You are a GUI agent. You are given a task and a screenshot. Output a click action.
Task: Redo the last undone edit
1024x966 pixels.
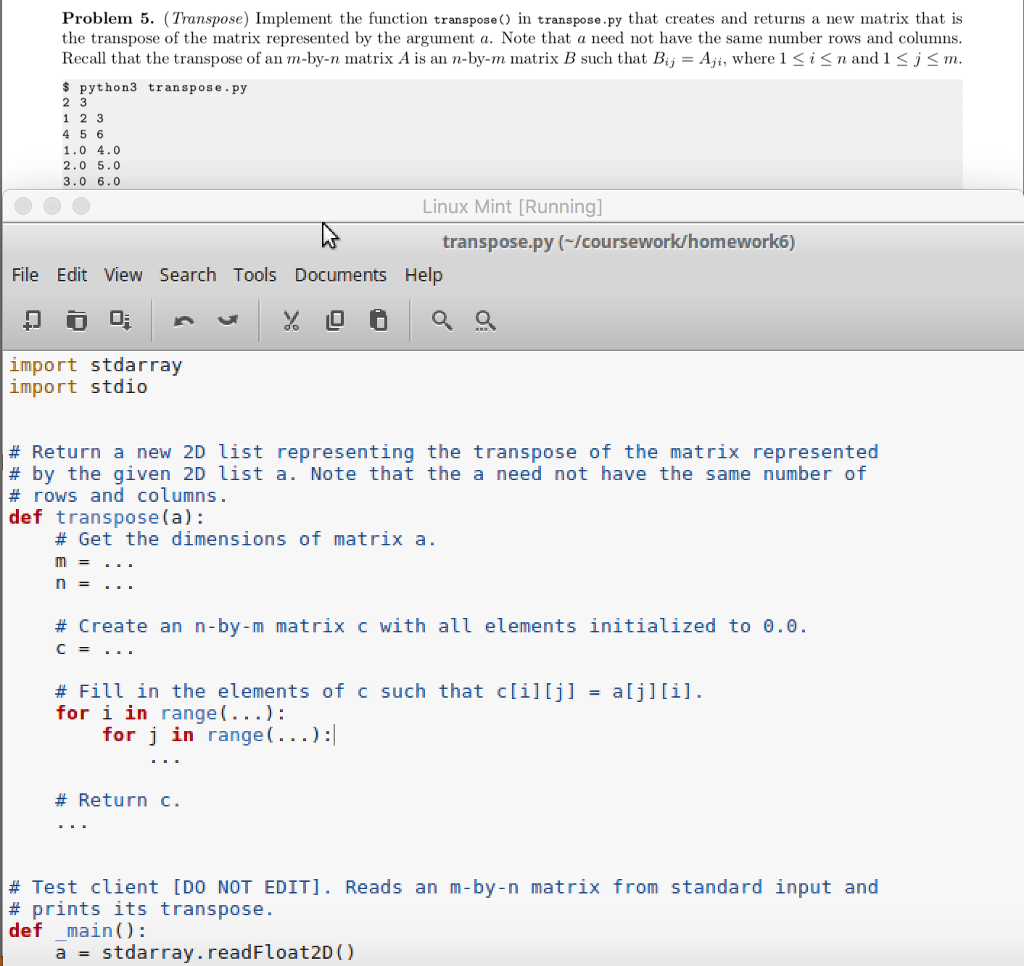[227, 321]
